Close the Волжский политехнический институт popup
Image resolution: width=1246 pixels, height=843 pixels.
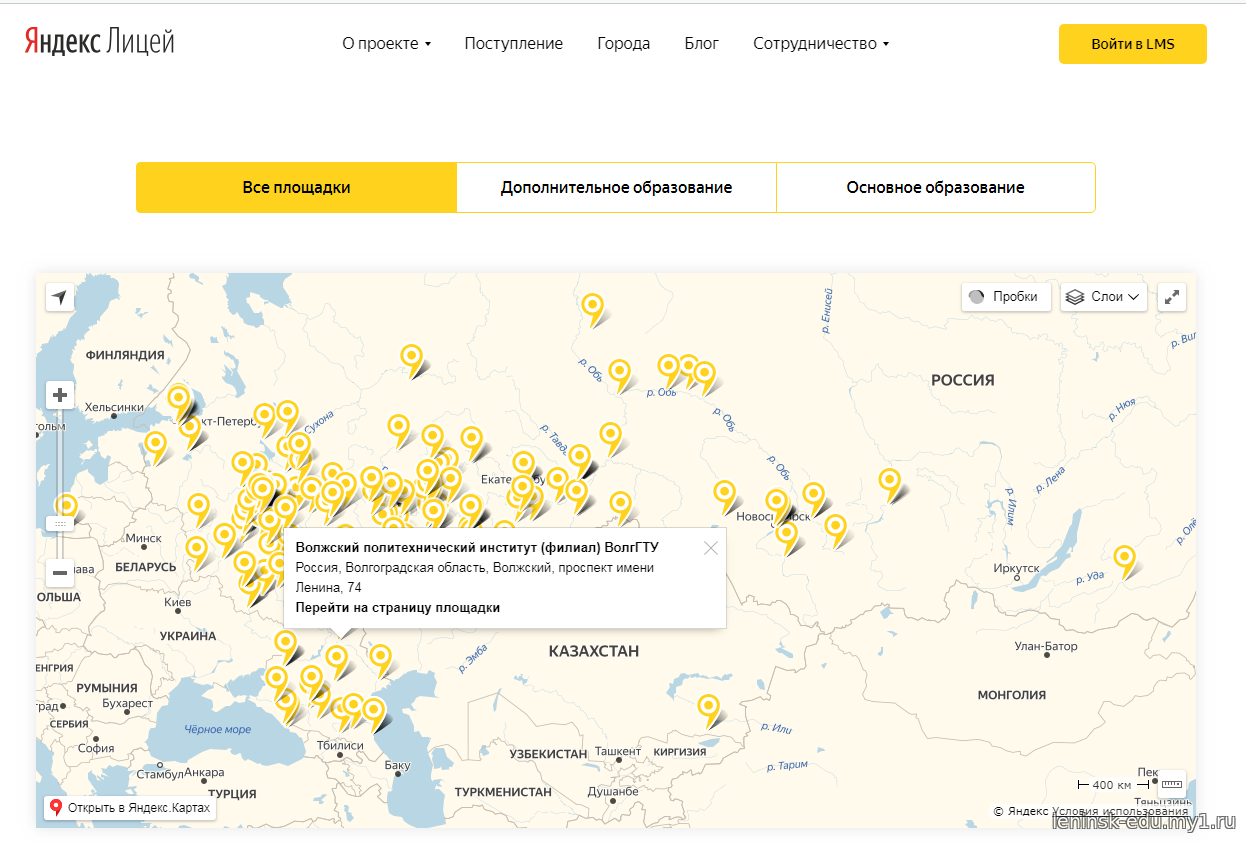pyautogui.click(x=711, y=548)
